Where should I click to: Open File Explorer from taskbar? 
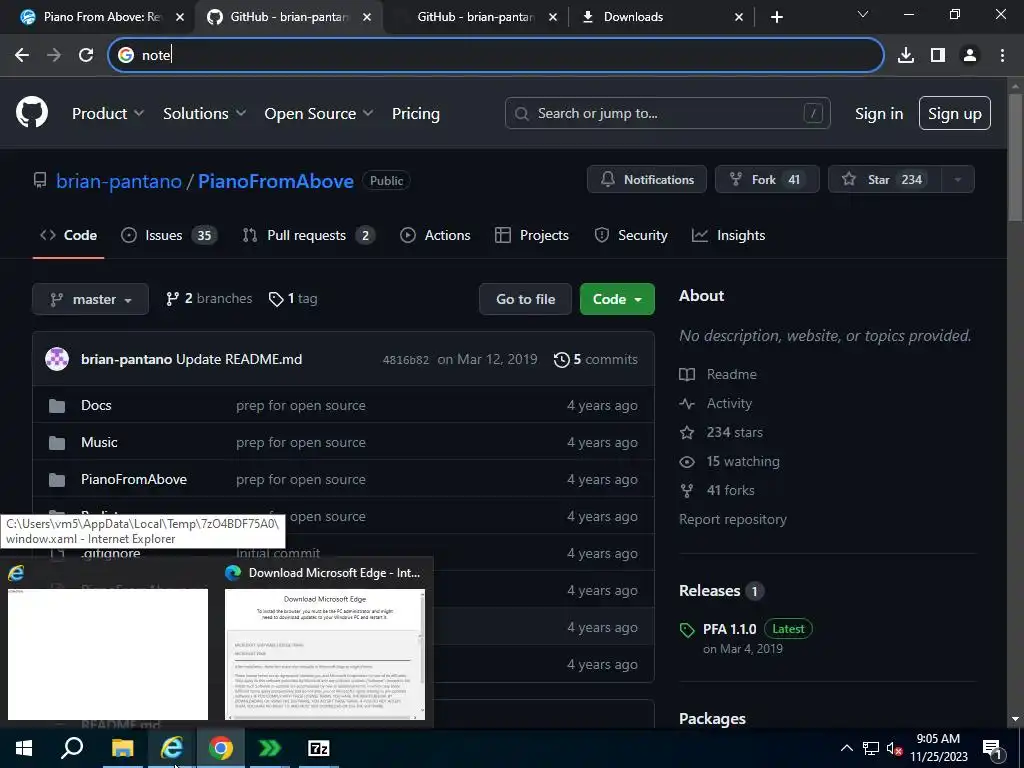coord(122,748)
